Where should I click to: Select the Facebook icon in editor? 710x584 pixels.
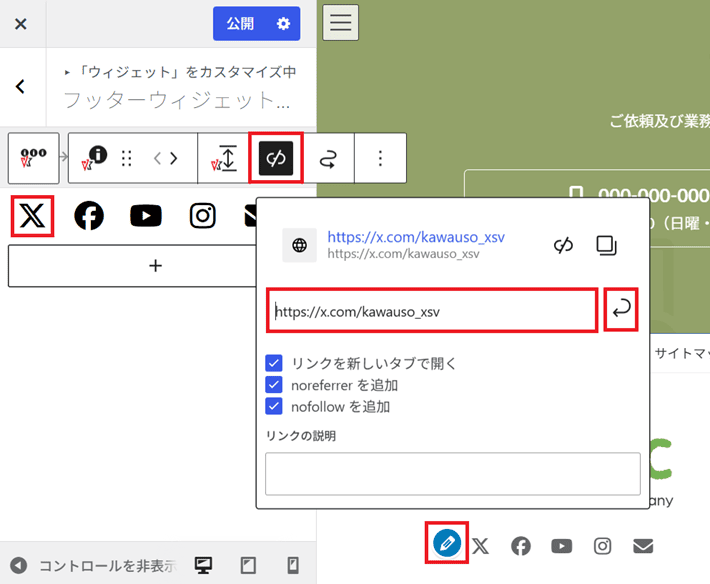89,216
